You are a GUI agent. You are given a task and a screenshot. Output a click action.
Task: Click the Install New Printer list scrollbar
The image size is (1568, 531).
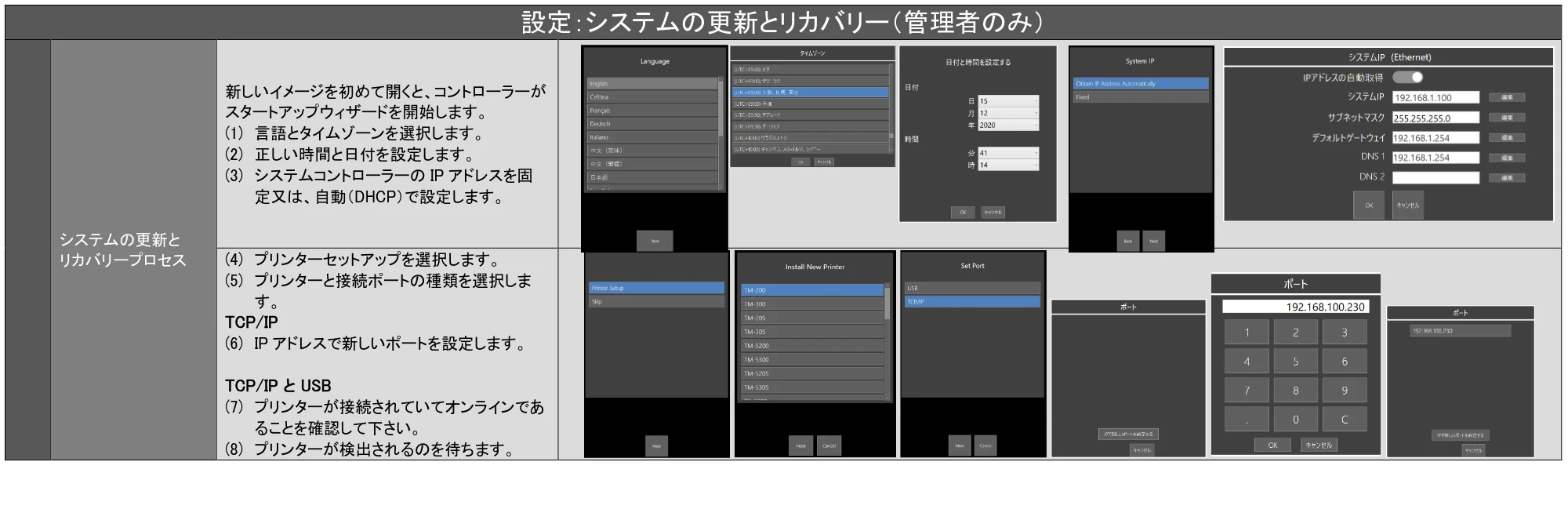(887, 341)
